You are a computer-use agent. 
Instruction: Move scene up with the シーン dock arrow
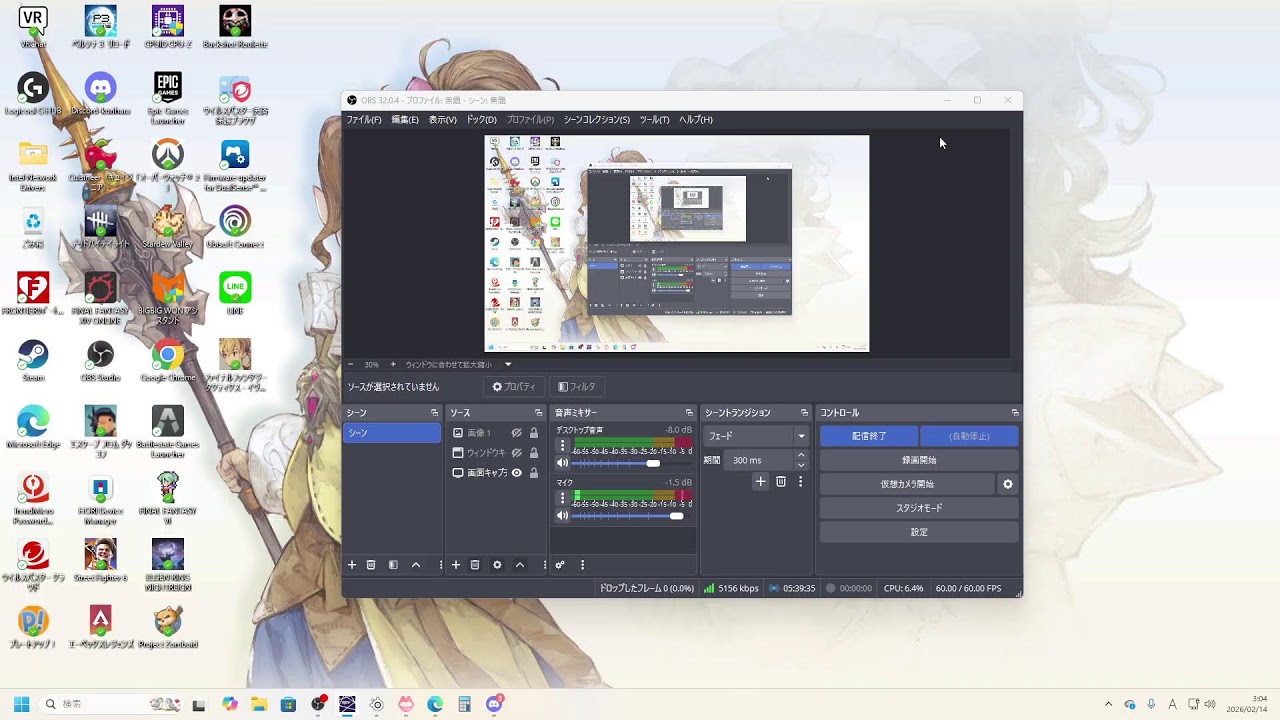(416, 565)
